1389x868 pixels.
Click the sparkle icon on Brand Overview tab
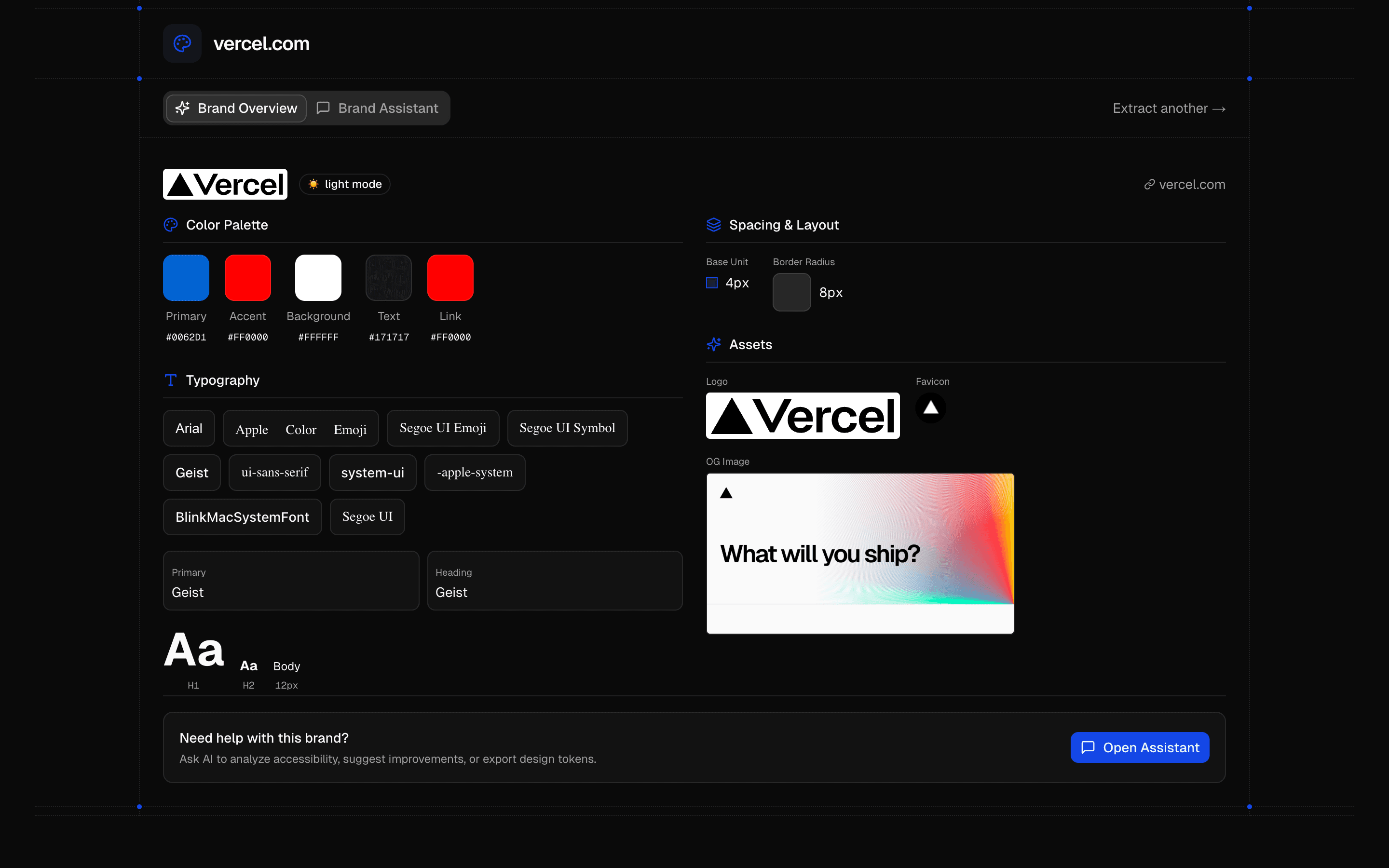coord(181,108)
